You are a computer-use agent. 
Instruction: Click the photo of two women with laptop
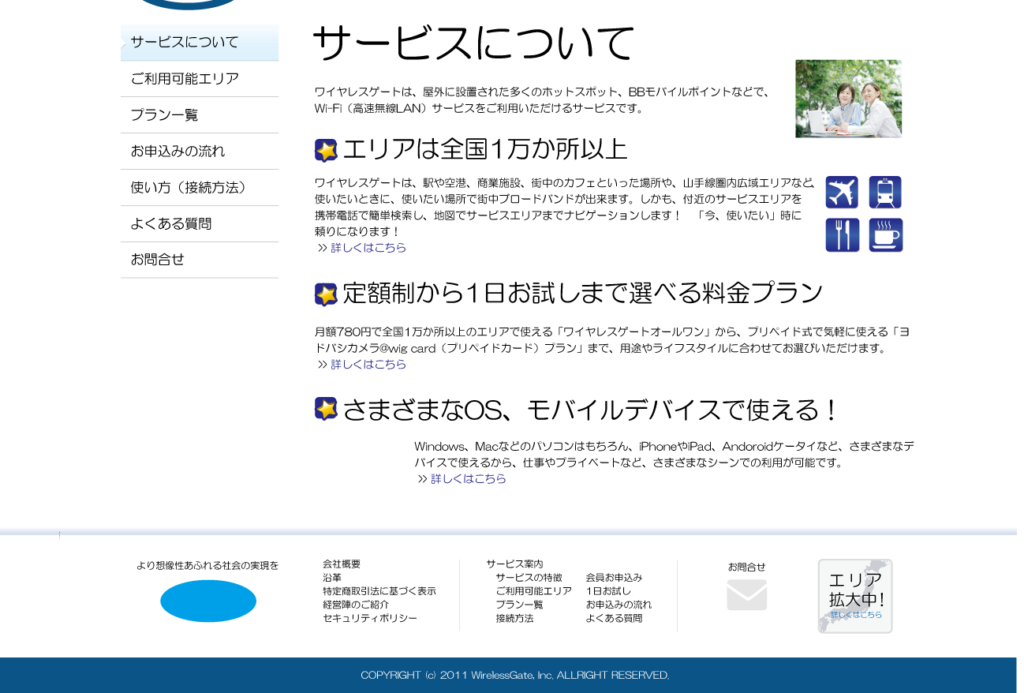click(x=848, y=98)
